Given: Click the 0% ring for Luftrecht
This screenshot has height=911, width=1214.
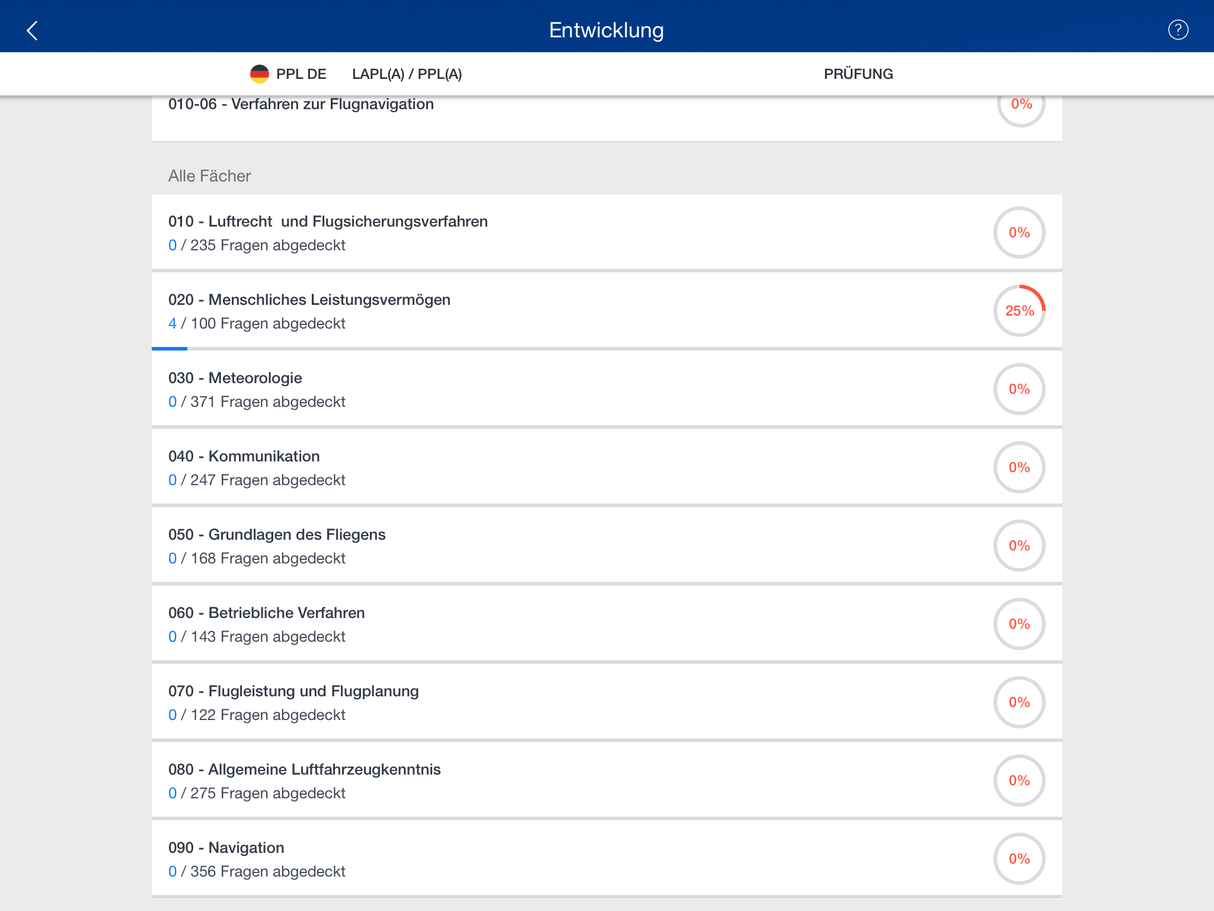Looking at the screenshot, I should (1019, 233).
